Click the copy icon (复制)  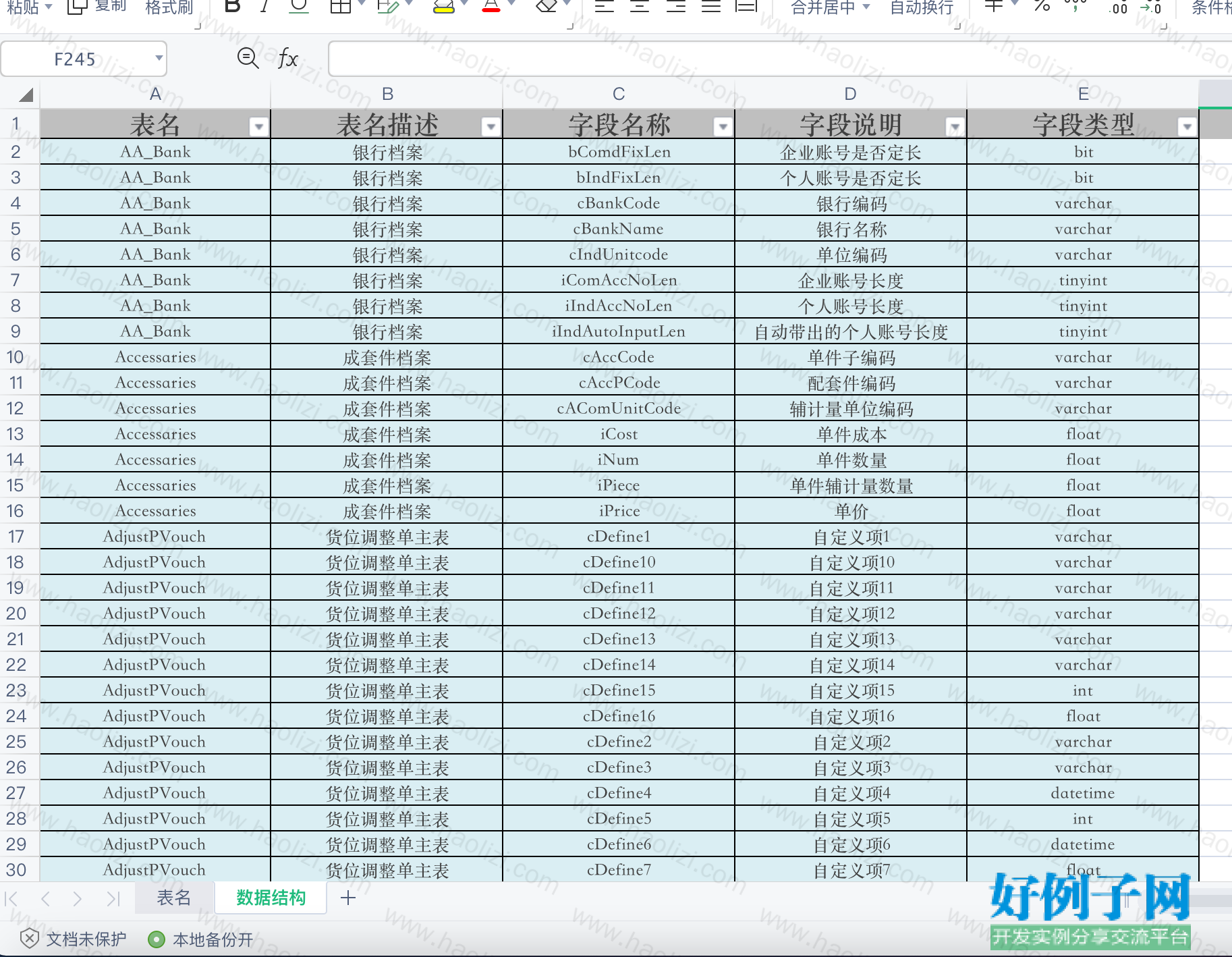click(77, 7)
